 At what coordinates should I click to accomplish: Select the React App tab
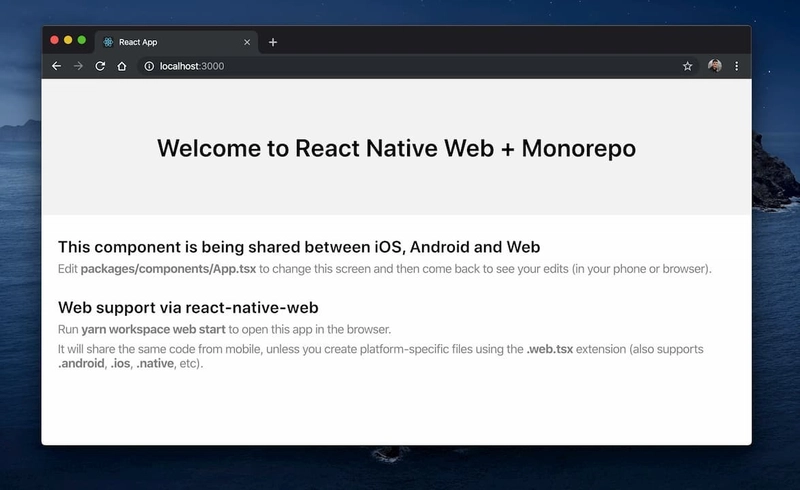click(x=176, y=42)
